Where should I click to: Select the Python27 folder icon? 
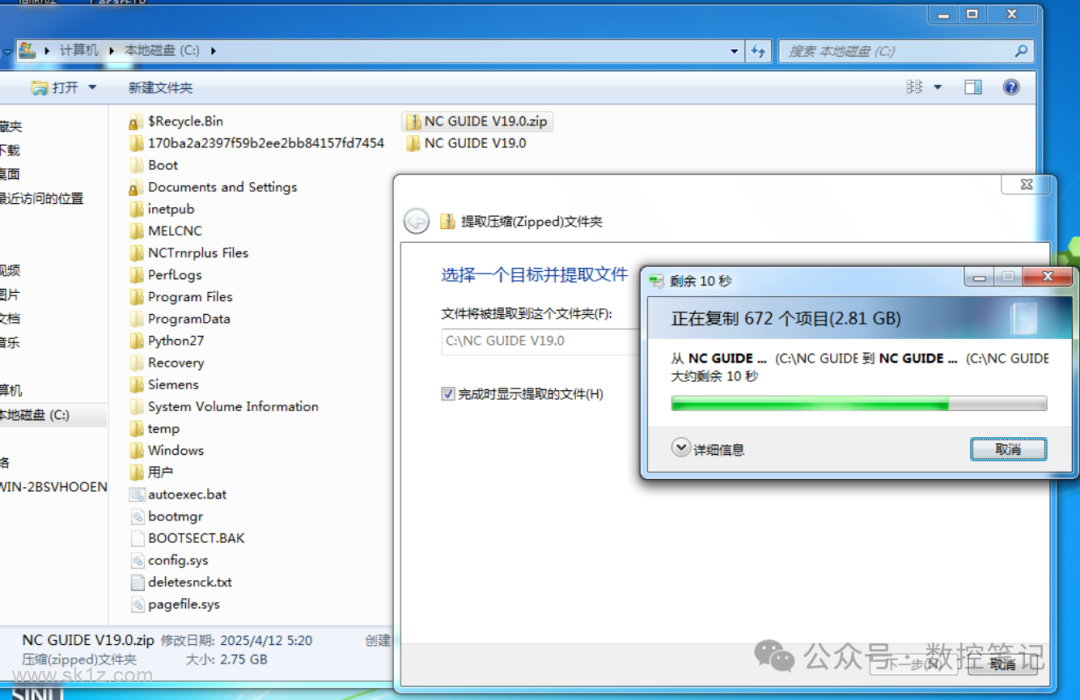pos(136,341)
